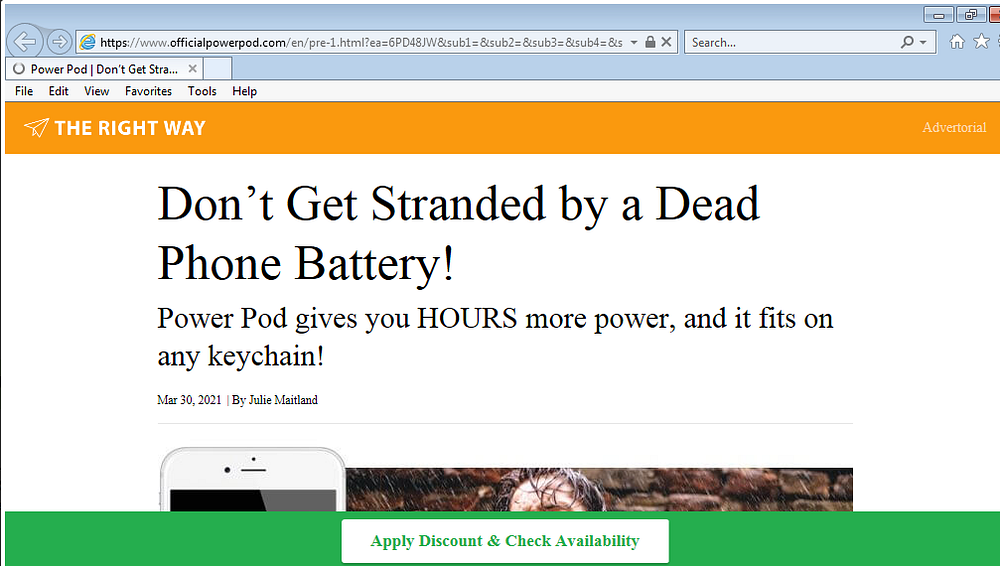Select the Power Pod browser tab
Viewport: 1000px width, 566px height.
click(100, 69)
